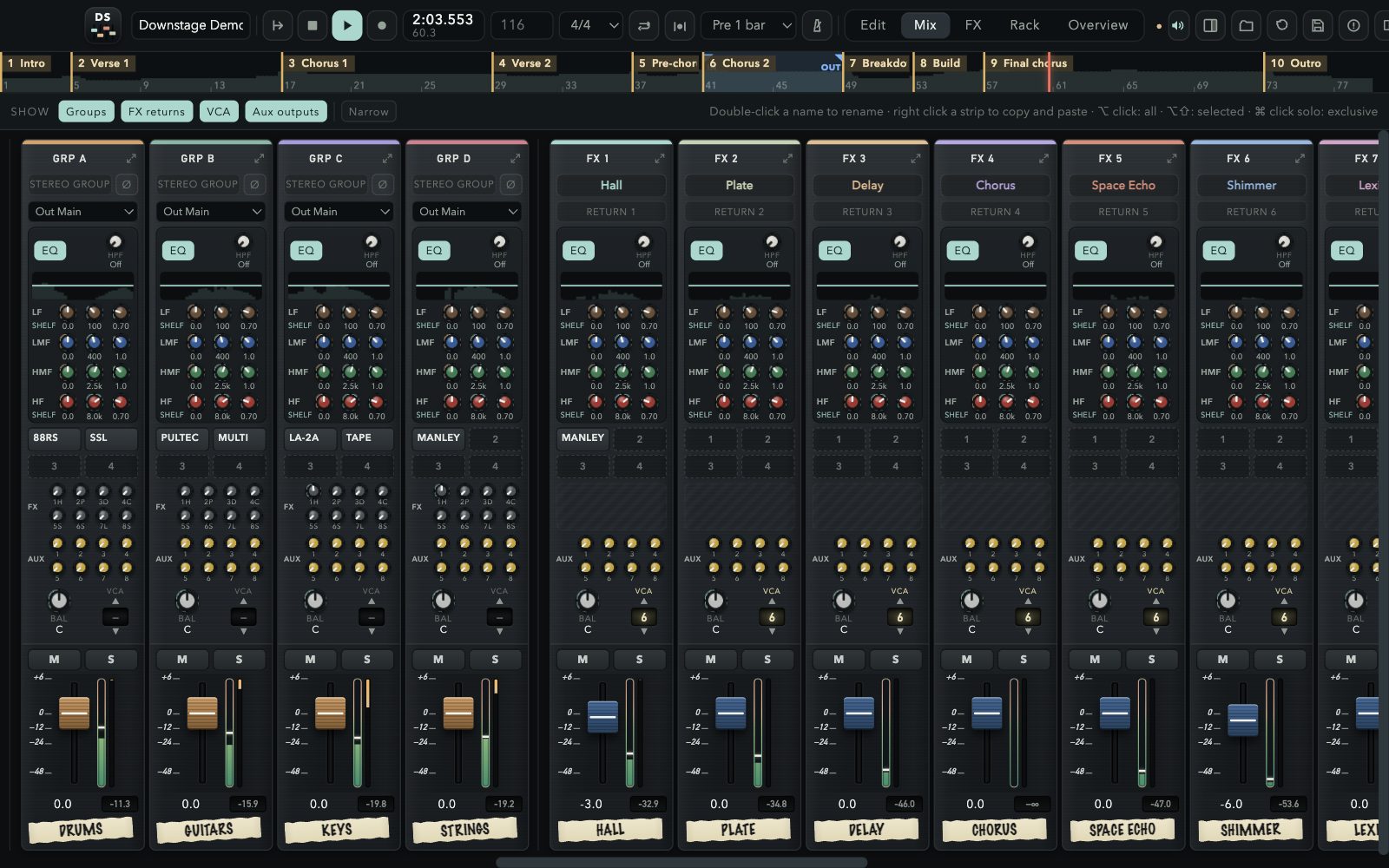This screenshot has height=868, width=1389.
Task: Open GRP A Out Main output dropdown
Action: 83,212
